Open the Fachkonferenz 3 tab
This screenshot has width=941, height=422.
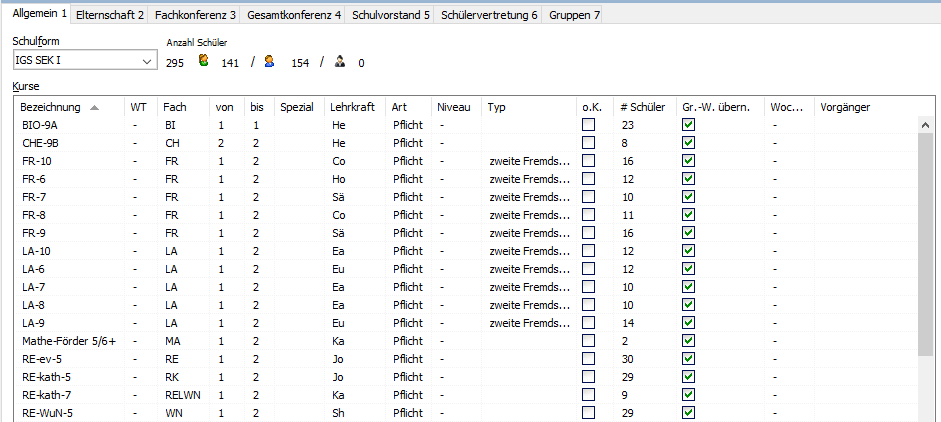pos(196,15)
